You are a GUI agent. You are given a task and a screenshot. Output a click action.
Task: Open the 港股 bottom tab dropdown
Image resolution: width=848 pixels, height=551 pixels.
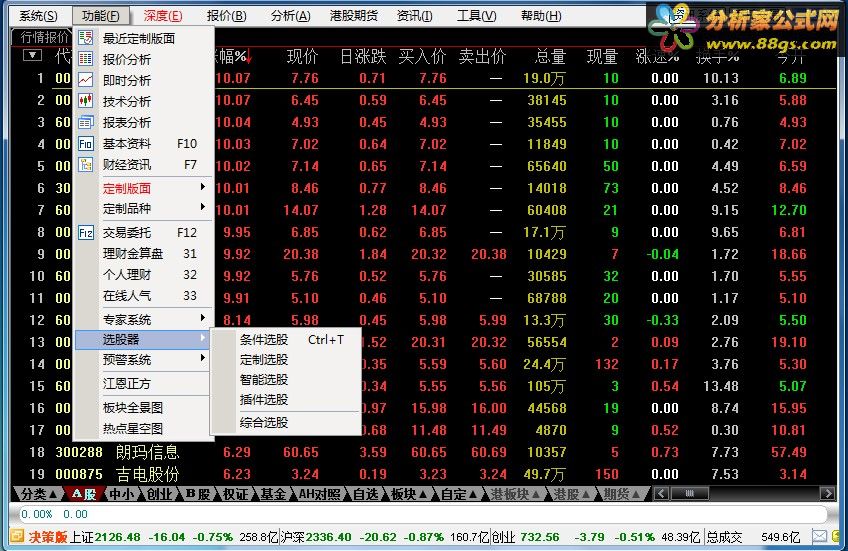tap(573, 494)
